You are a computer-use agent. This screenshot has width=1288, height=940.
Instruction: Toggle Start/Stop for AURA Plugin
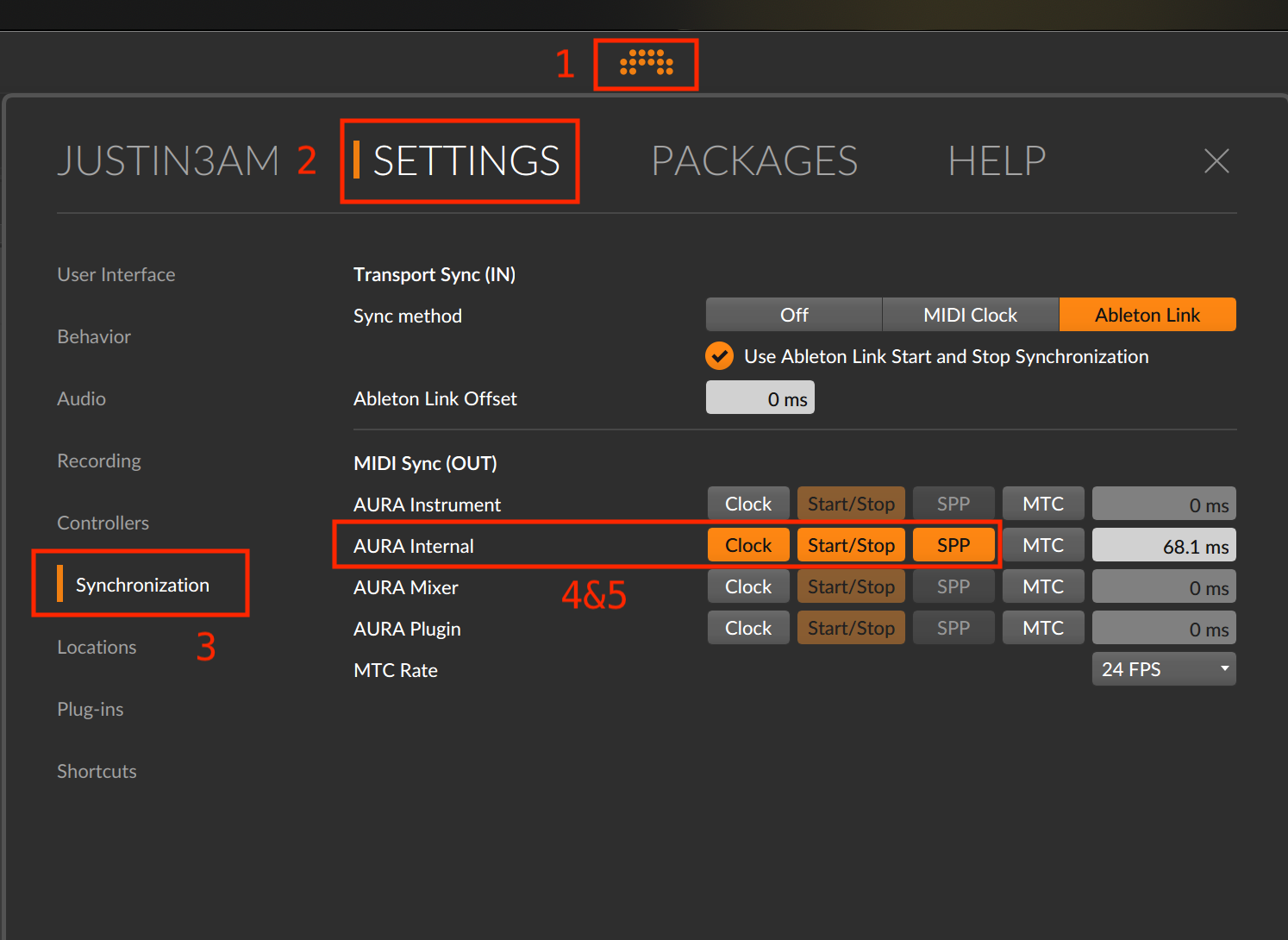851,628
